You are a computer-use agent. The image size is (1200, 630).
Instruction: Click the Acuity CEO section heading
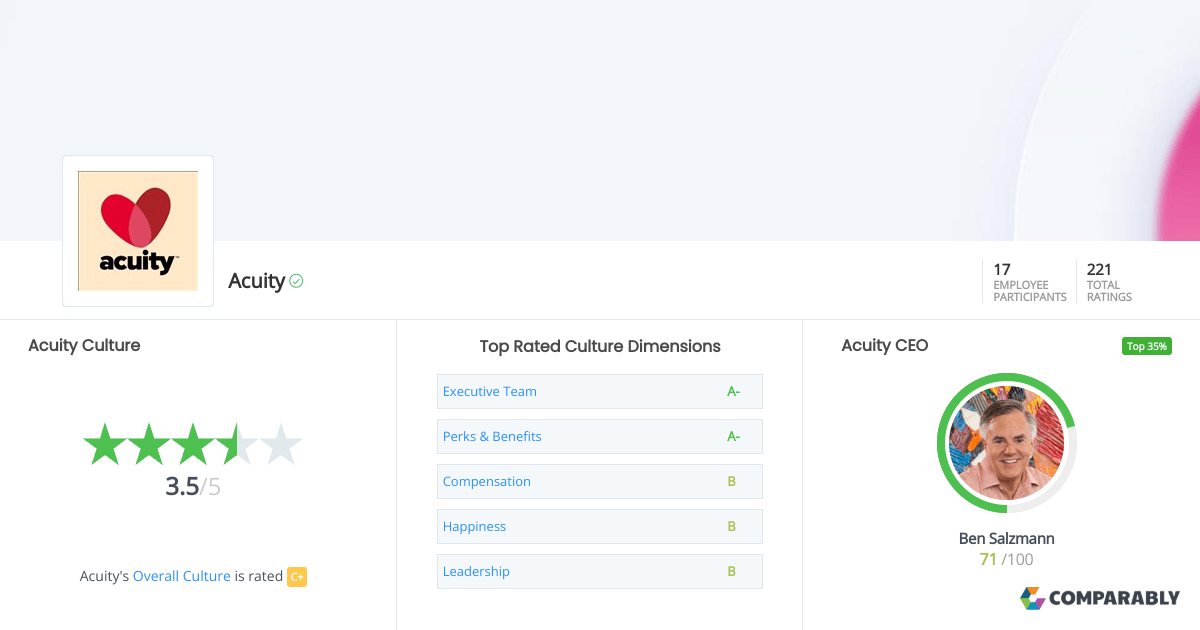coord(885,345)
